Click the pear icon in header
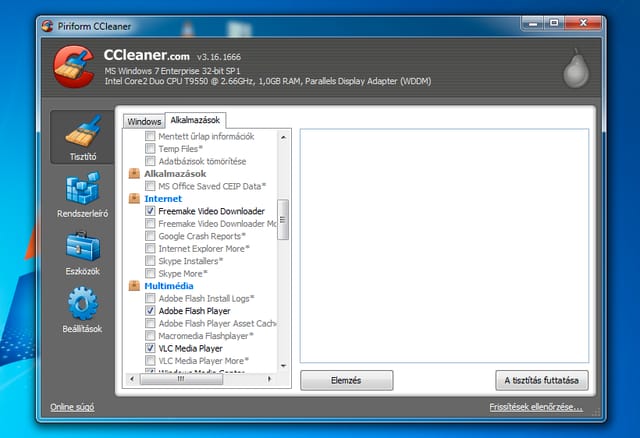Viewport: 640px width, 438px height. pos(576,68)
